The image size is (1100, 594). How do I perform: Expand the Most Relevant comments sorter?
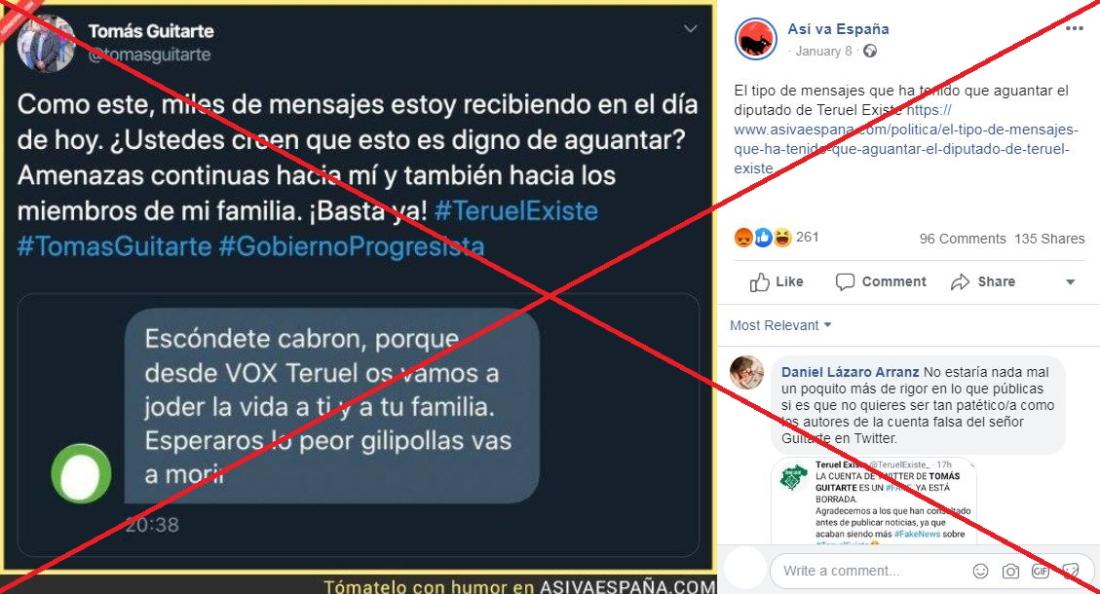coord(780,325)
